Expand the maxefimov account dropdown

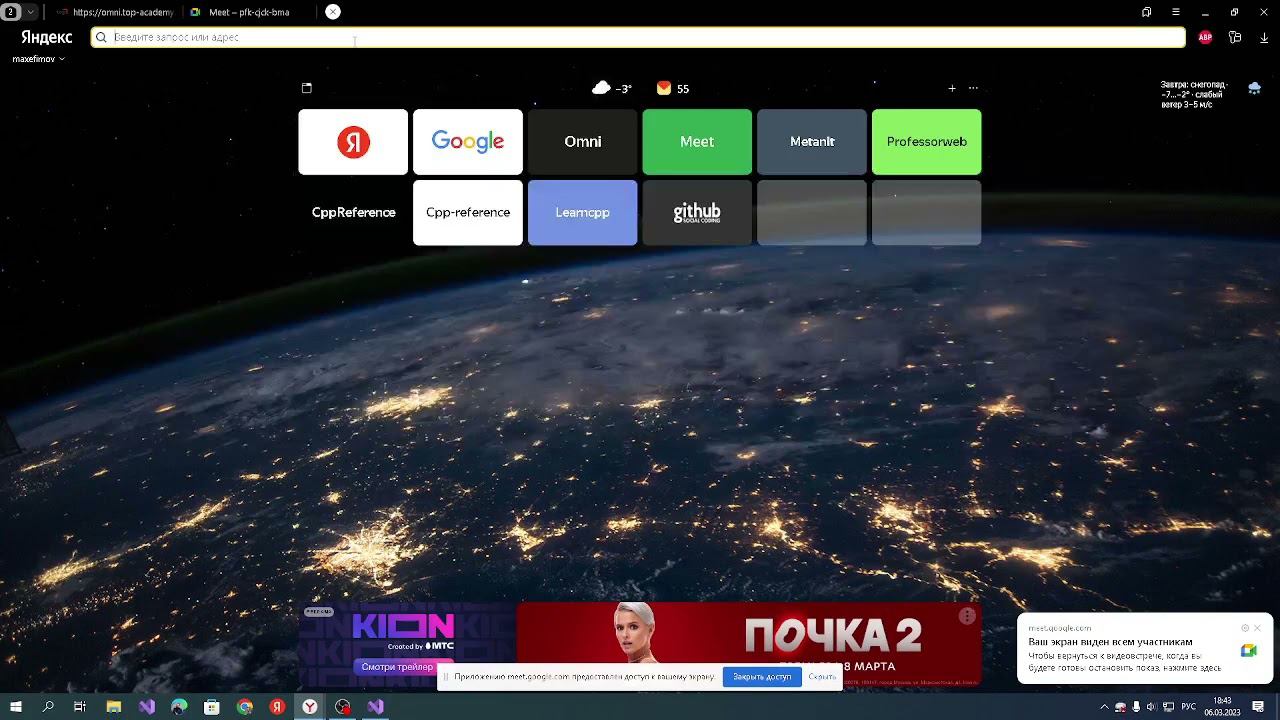coord(38,59)
